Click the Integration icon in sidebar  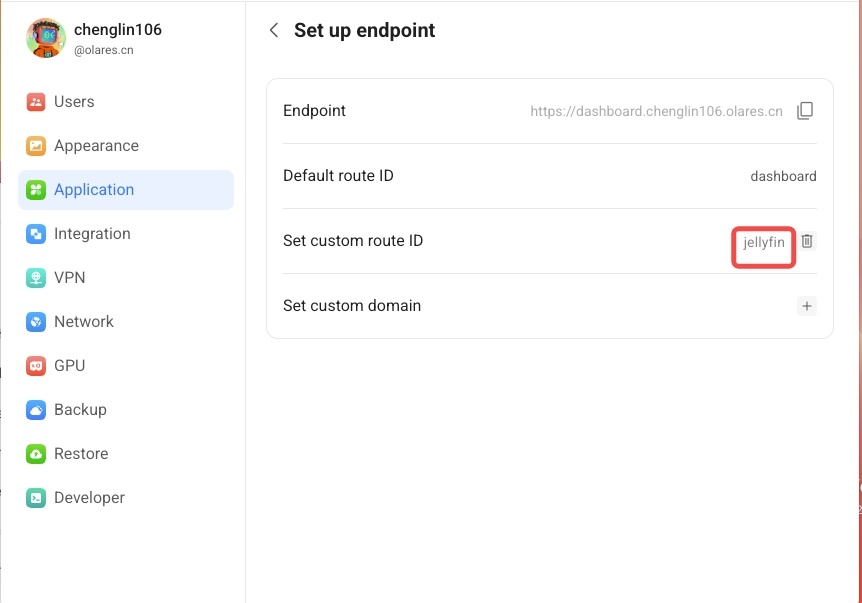pyautogui.click(x=36, y=234)
